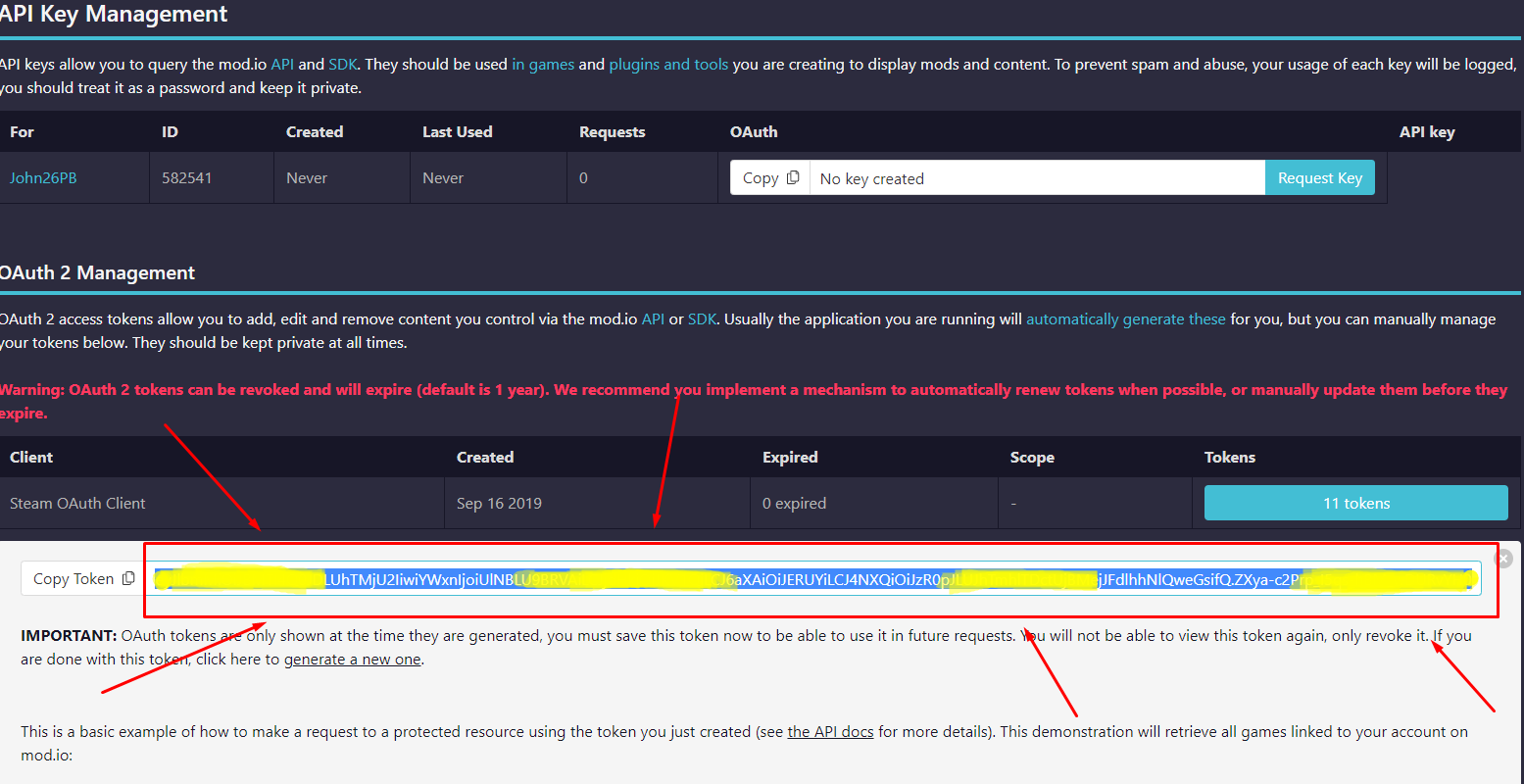Open the SDK documentation link
1524x784 pixels.
pyautogui.click(x=343, y=64)
